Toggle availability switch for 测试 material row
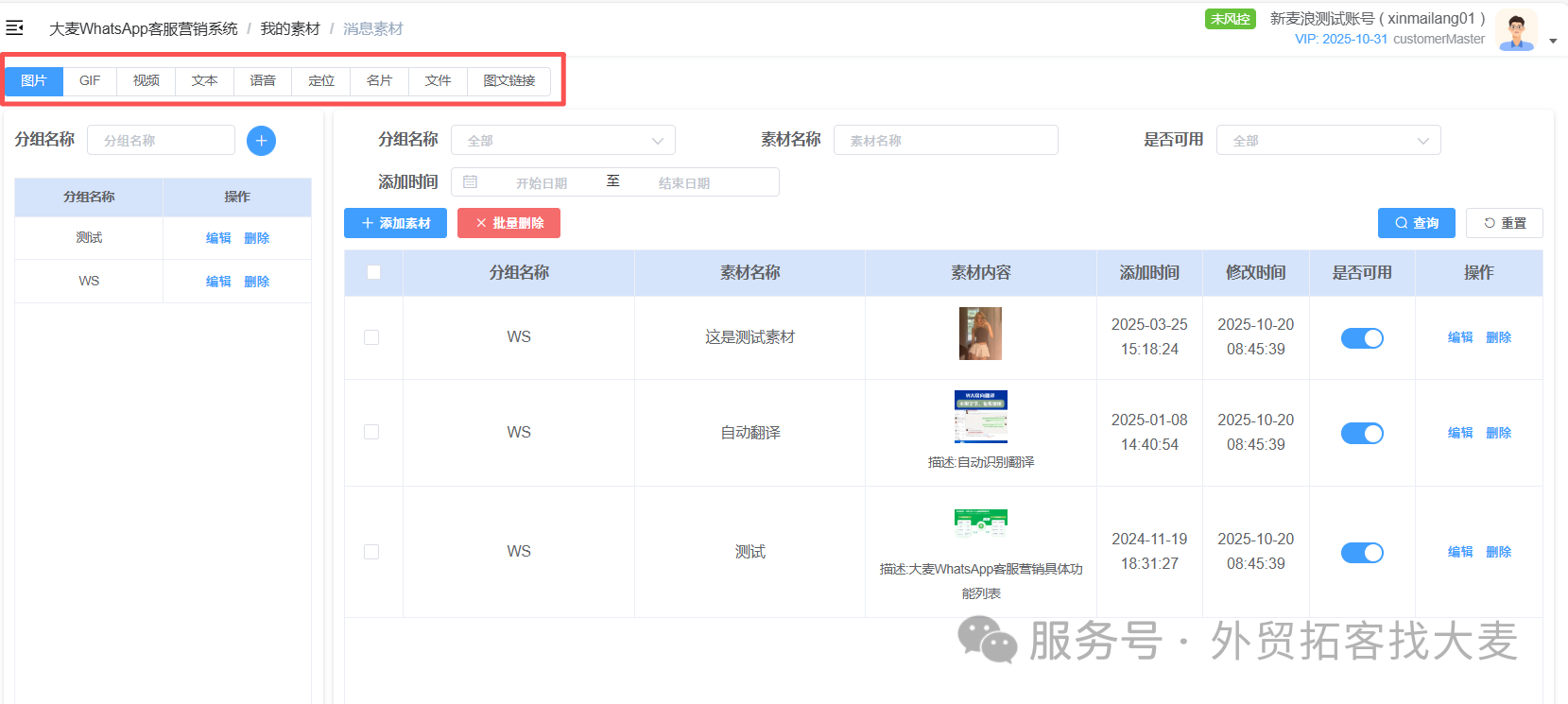This screenshot has width=1568, height=704. coord(1362,553)
